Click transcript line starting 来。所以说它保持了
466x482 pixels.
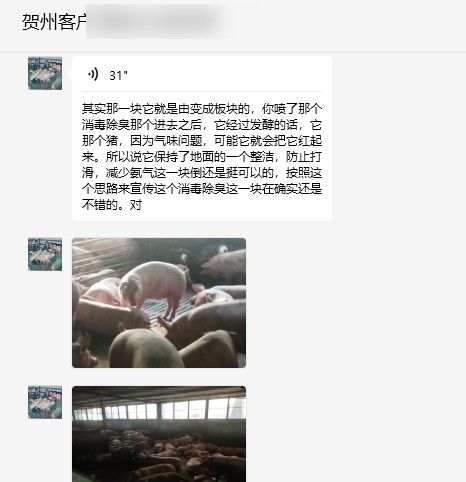tap(202, 157)
